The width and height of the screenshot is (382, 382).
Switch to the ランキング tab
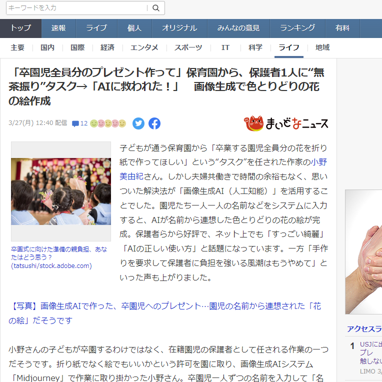(298, 28)
